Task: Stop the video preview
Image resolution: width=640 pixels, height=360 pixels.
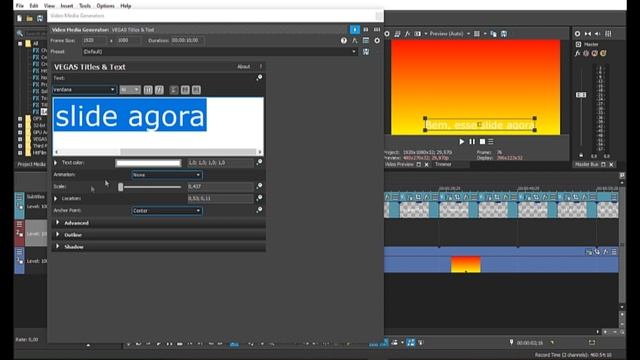Action: 482,142
